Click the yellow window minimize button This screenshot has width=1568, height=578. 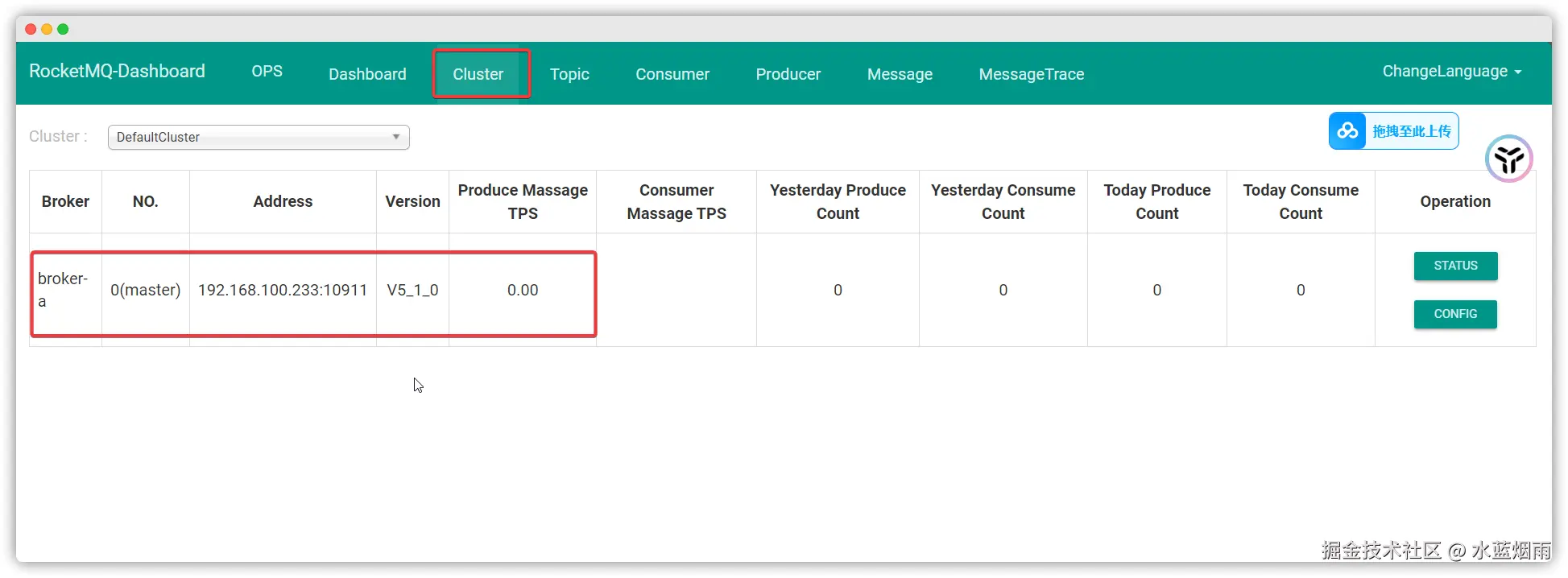click(47, 29)
